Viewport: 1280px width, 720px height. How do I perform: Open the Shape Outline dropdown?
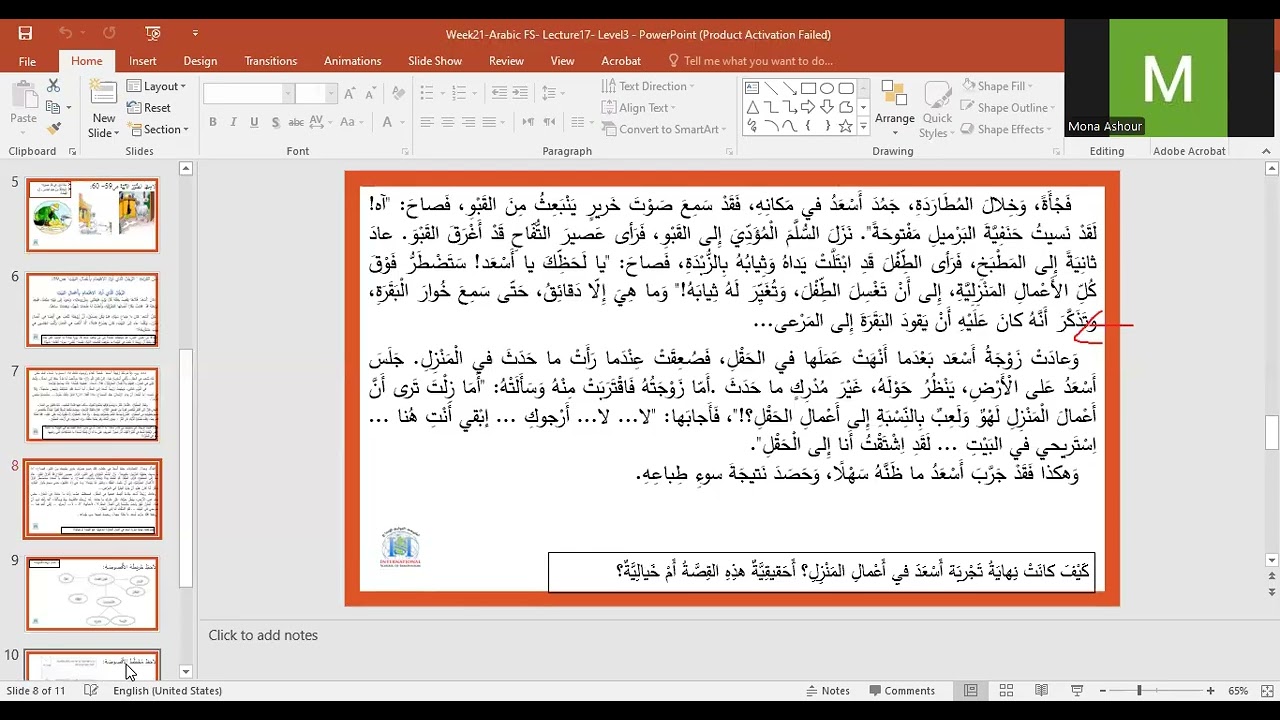[1006, 107]
